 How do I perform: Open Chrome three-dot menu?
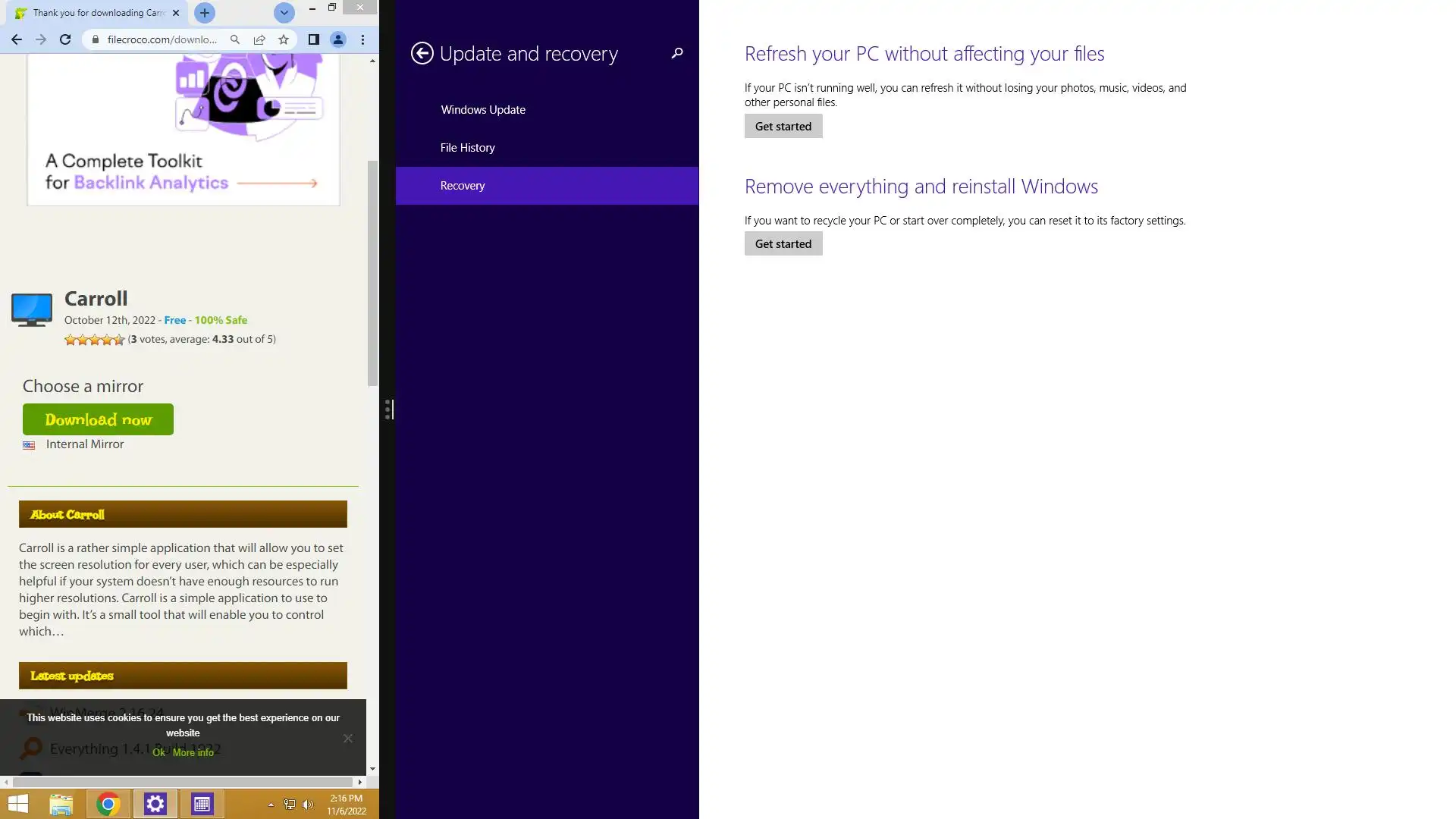tap(362, 39)
